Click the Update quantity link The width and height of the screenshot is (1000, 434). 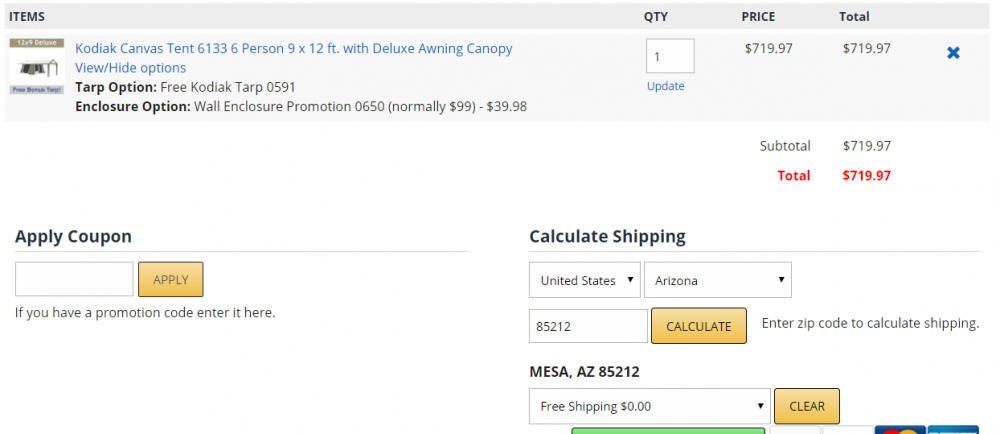[665, 86]
